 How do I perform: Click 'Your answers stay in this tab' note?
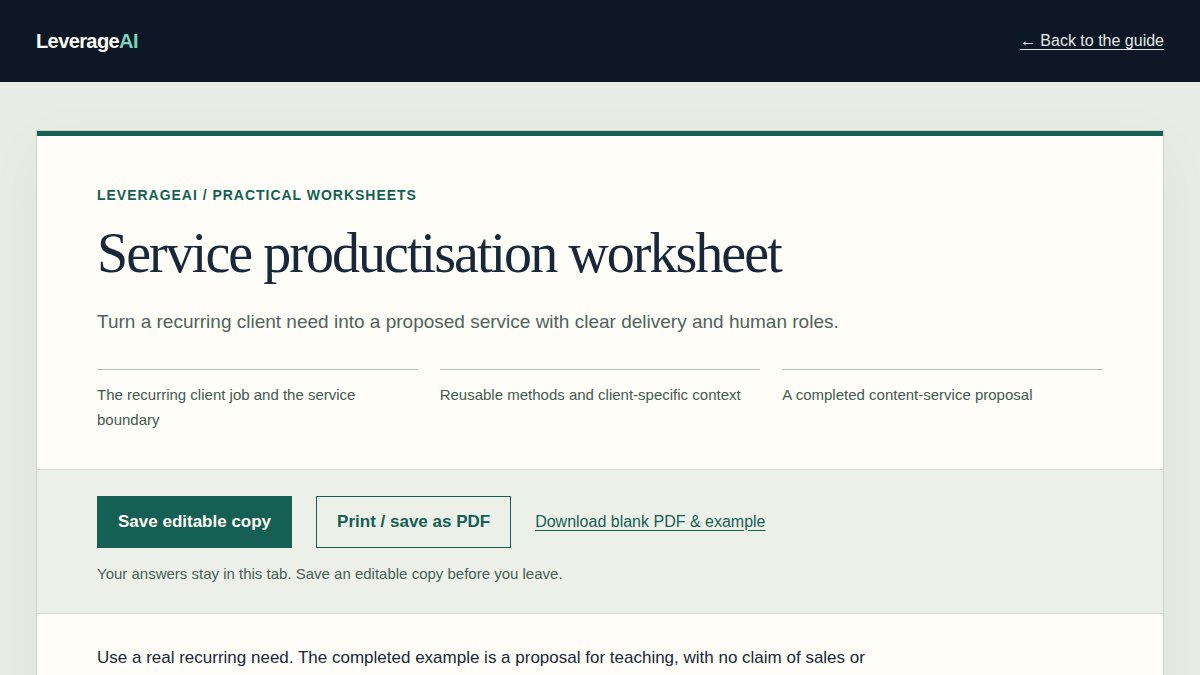click(x=330, y=574)
